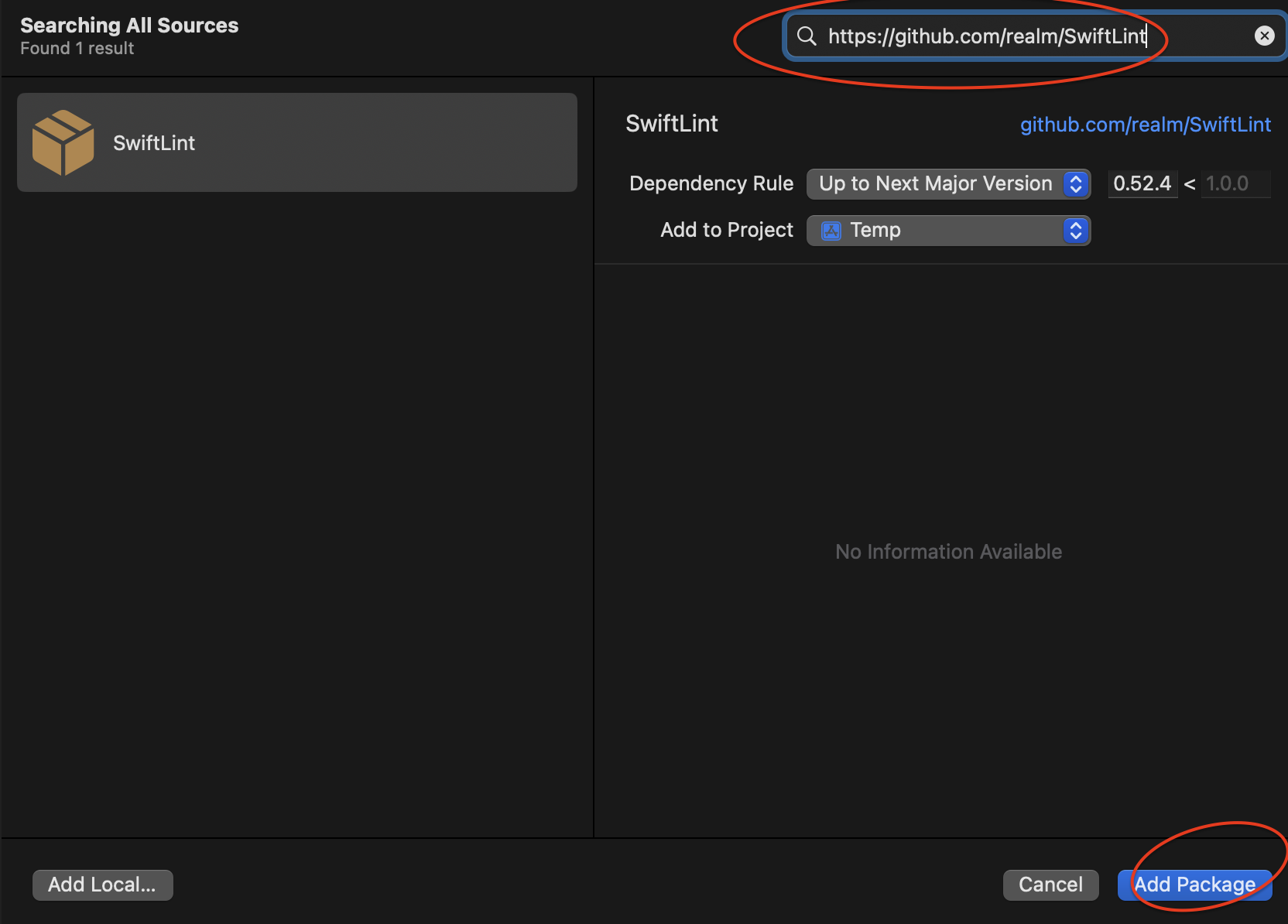Click the SwiftLint package box icon
Viewport: 1288px width, 924px height.
point(63,142)
